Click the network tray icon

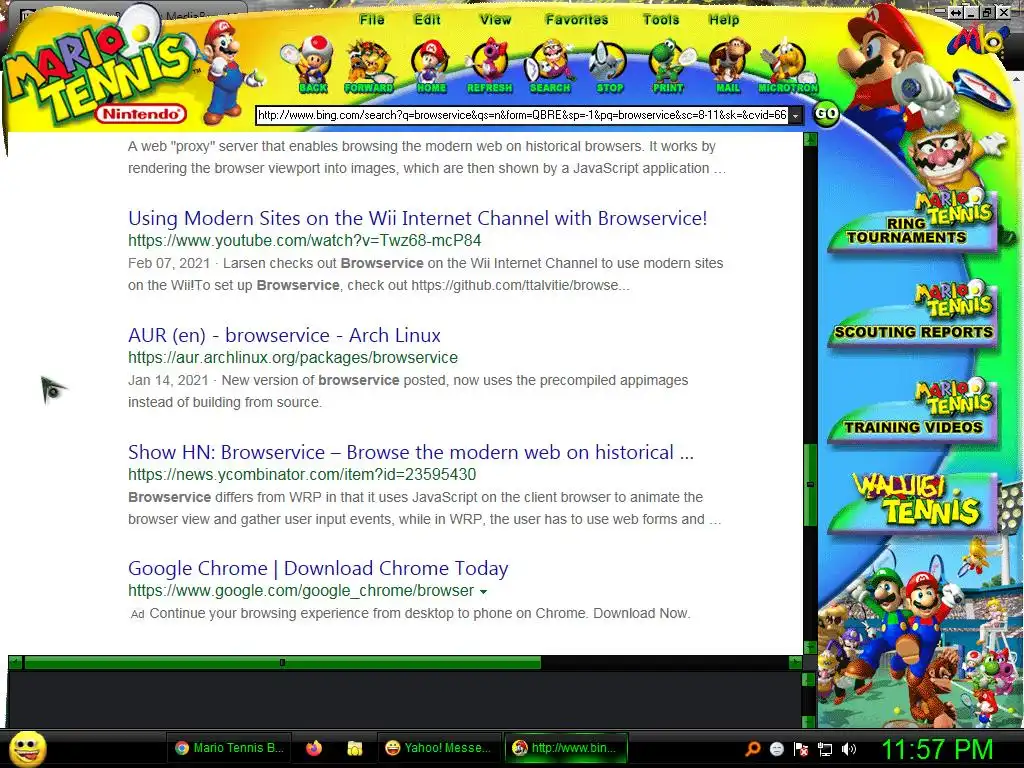825,750
